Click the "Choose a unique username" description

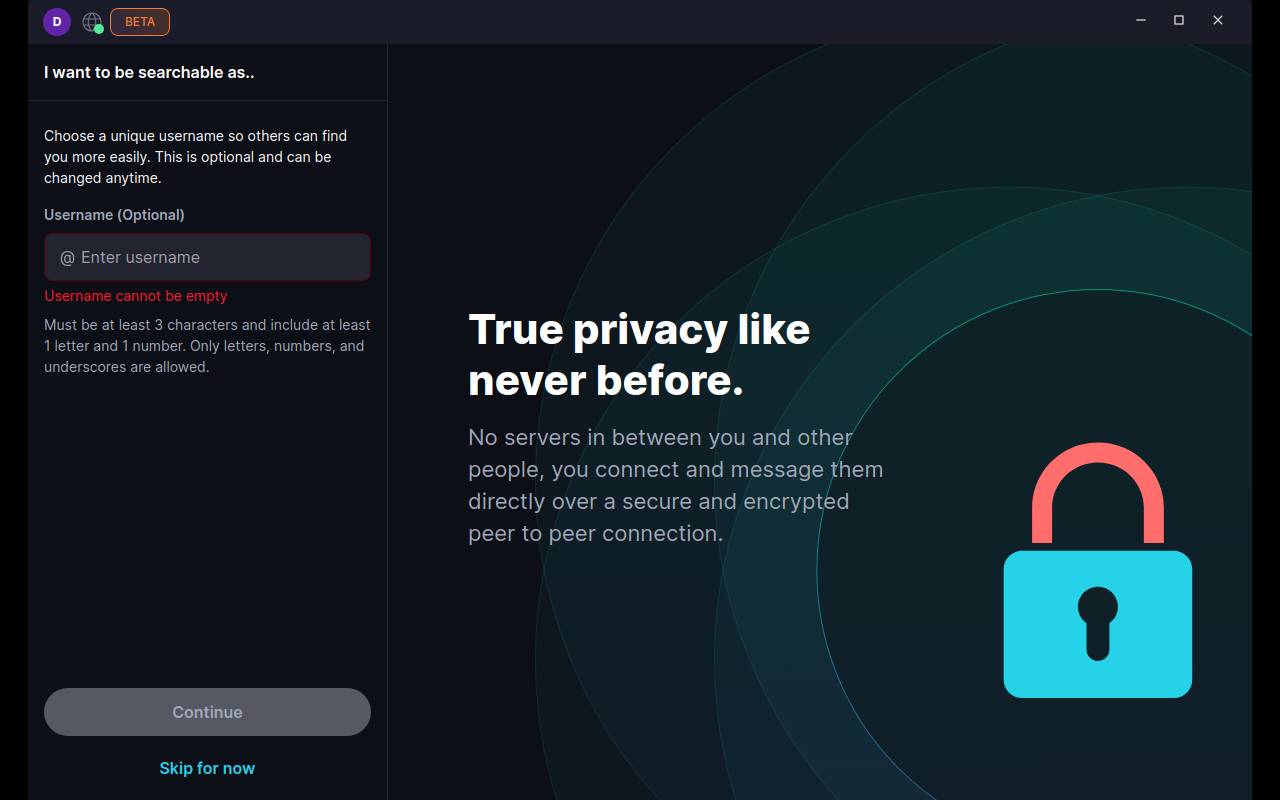[195, 157]
